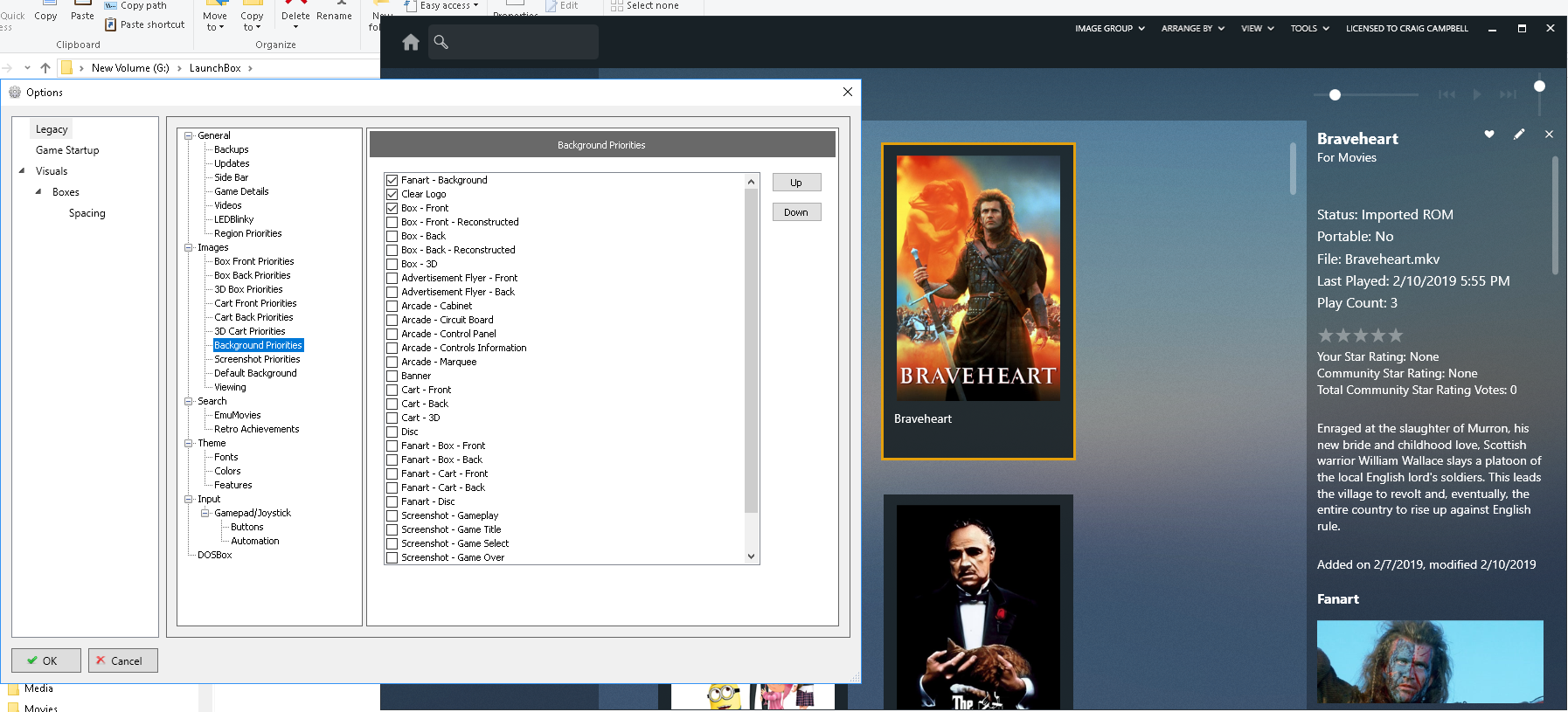Open Default Background tree item

255,373
